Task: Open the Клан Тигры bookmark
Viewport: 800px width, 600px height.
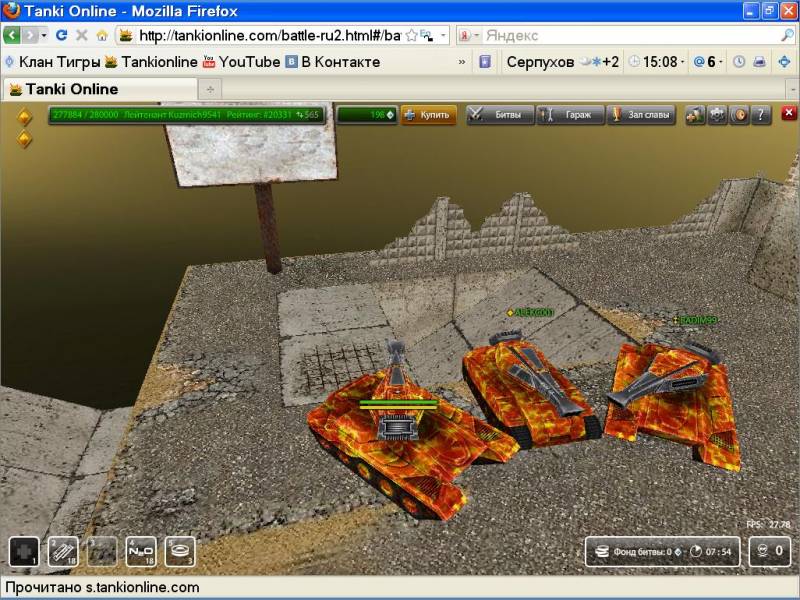Action: pos(53,62)
